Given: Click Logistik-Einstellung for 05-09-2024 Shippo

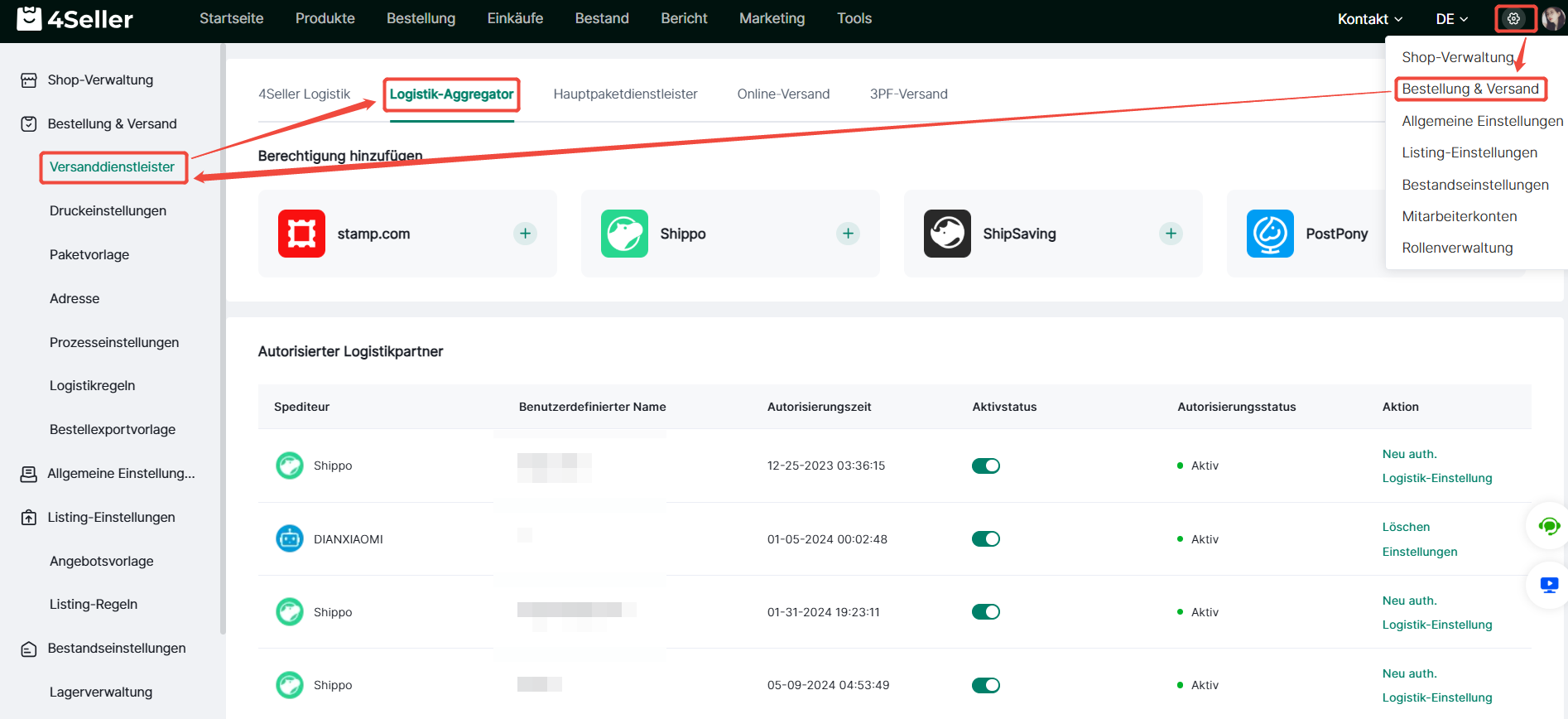Looking at the screenshot, I should pyautogui.click(x=1437, y=697).
